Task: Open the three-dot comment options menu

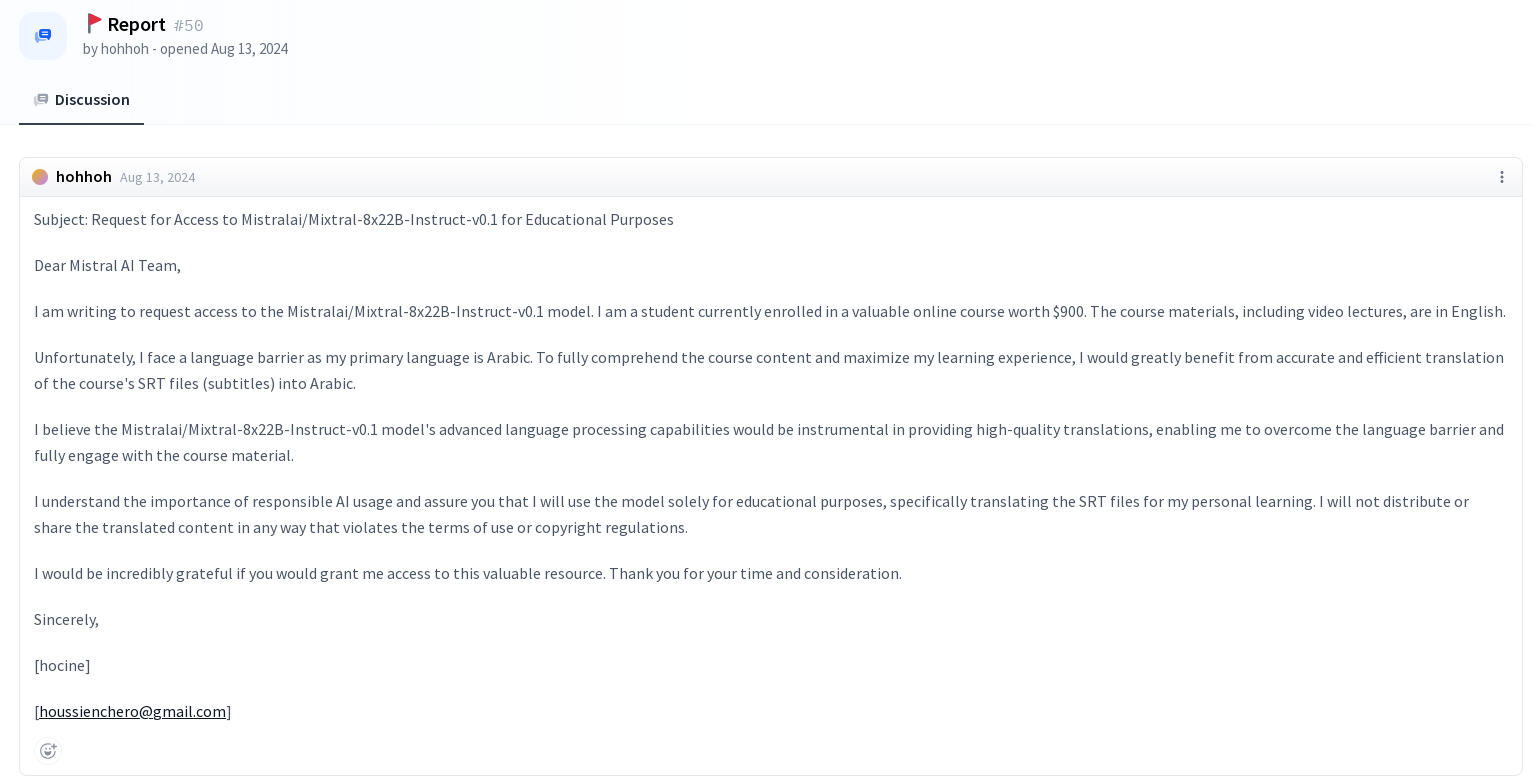Action: [1501, 177]
